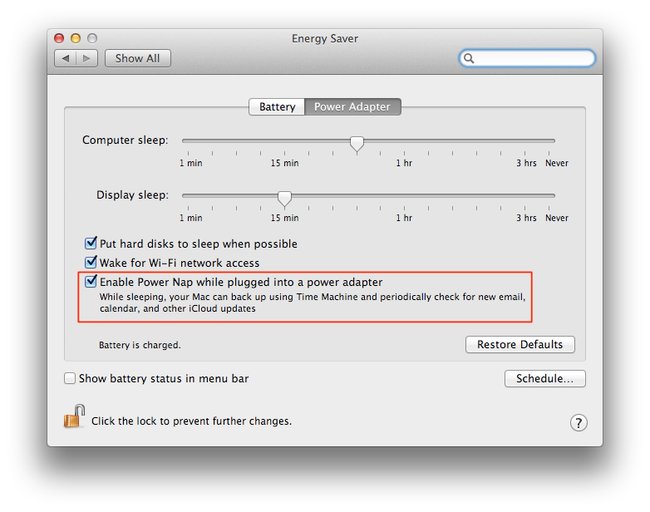Toggle Wake for Wi-Fi network access
This screenshot has height=512, width=650.
pos(90,262)
